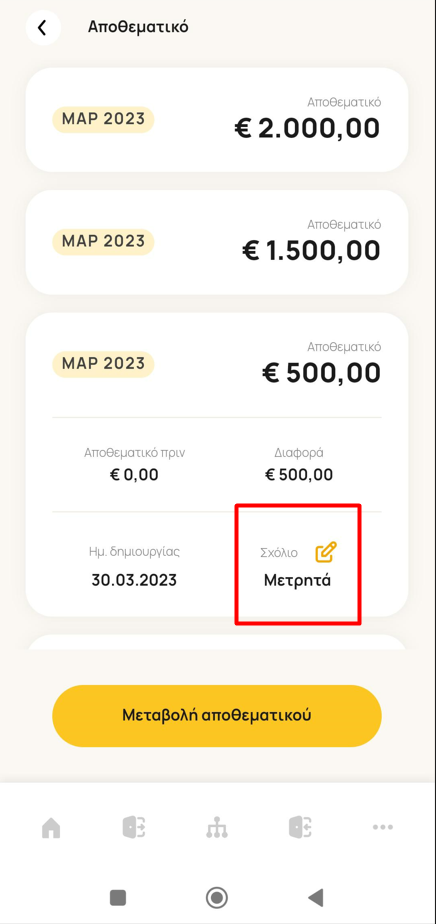
Task: Open the partially visible card below € 500,00
Action: click(x=217, y=642)
